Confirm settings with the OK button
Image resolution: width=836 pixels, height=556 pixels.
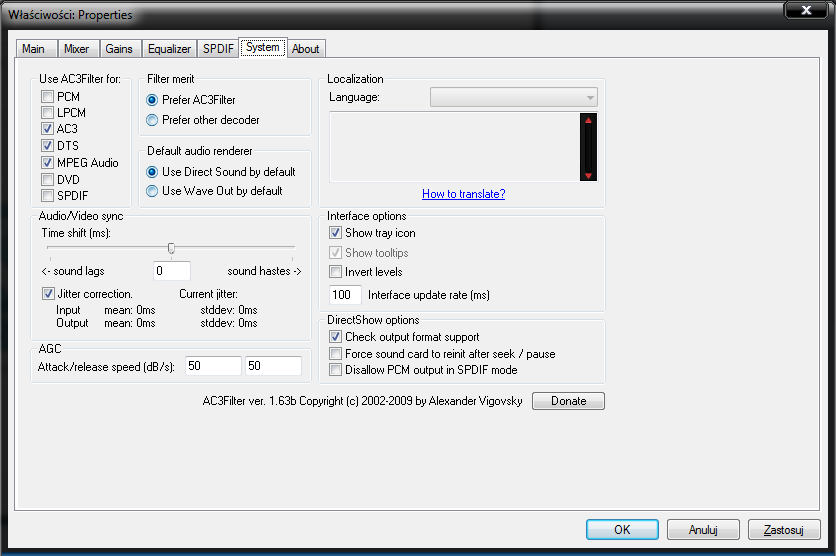tap(622, 529)
